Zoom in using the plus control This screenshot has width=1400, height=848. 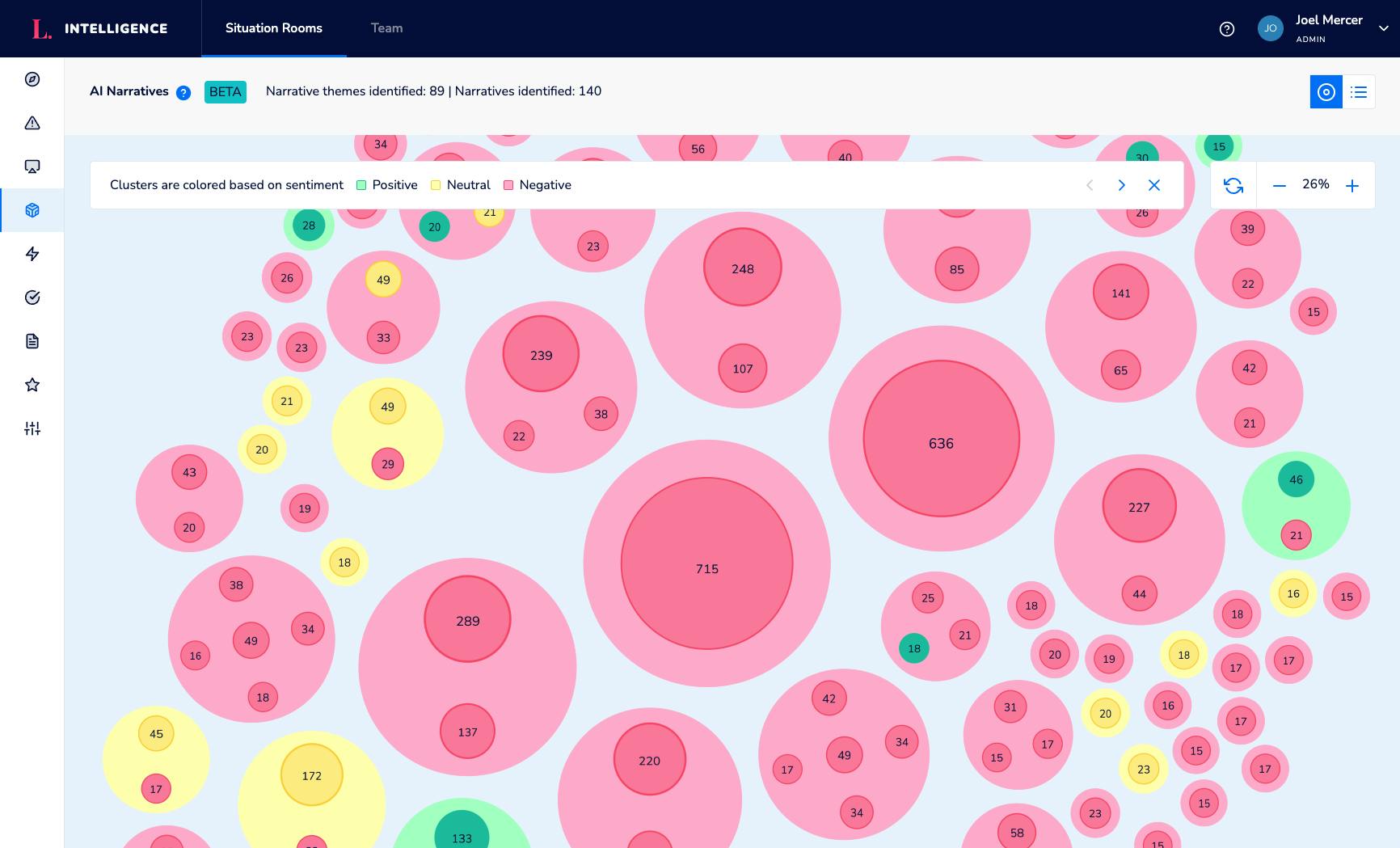[x=1352, y=185]
